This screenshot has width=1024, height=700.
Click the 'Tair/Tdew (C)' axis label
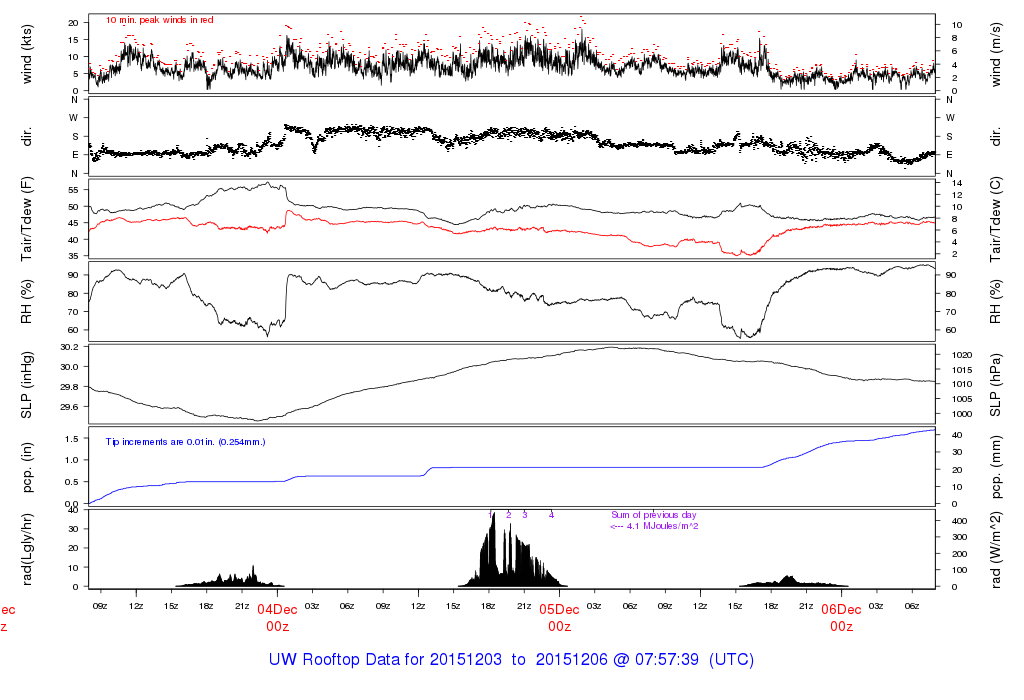click(x=995, y=220)
